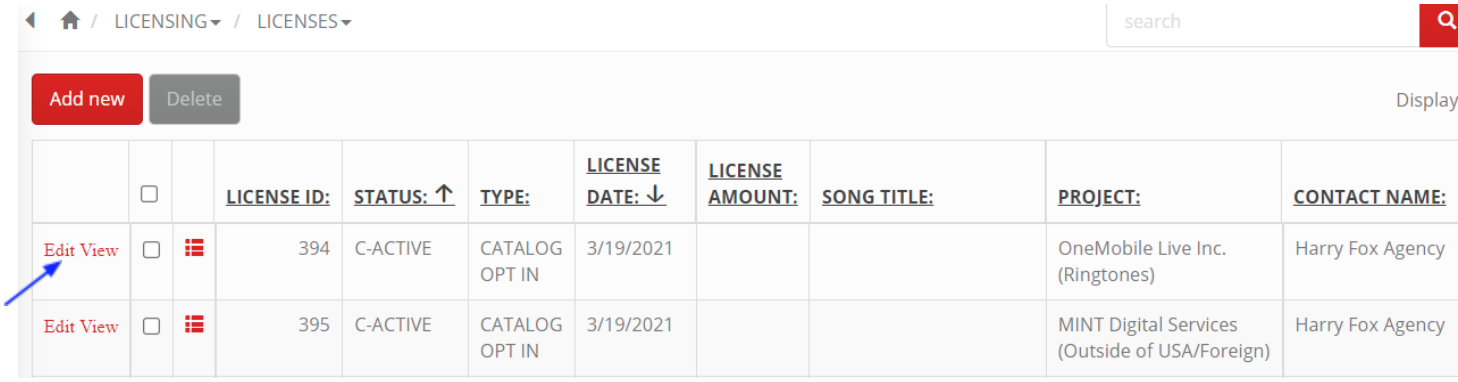Check the box for license 395

click(x=151, y=326)
